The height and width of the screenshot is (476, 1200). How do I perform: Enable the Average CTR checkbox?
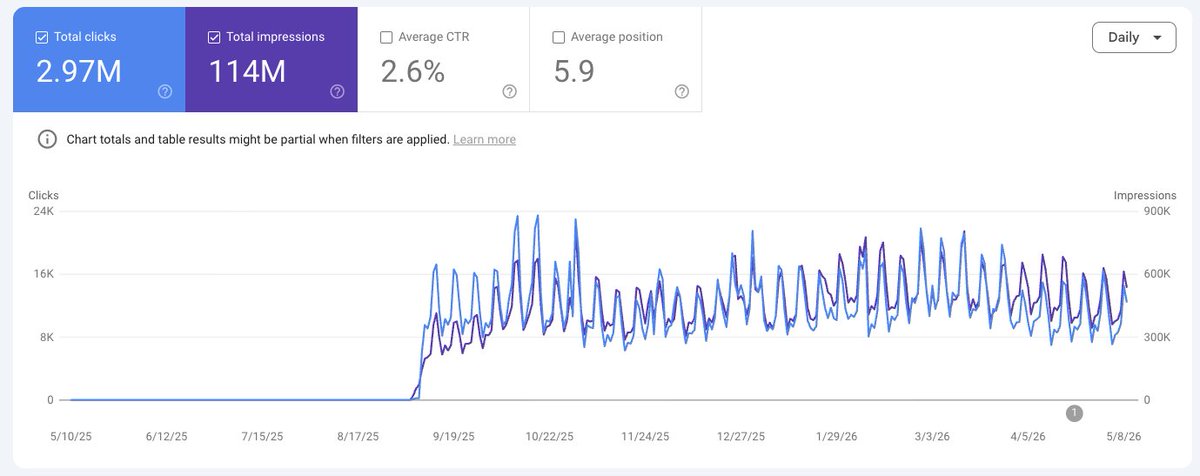pos(386,37)
